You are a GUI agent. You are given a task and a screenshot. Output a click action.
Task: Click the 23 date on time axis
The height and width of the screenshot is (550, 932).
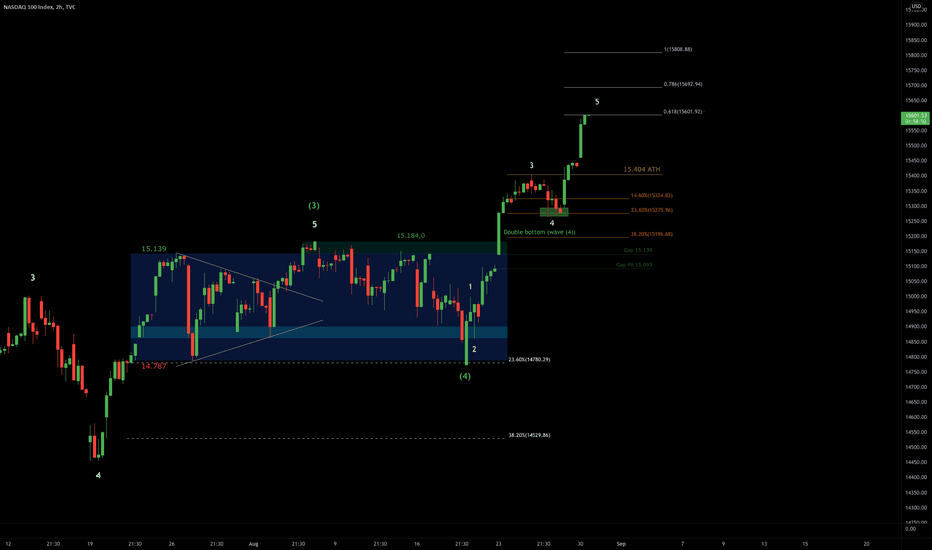[x=499, y=544]
